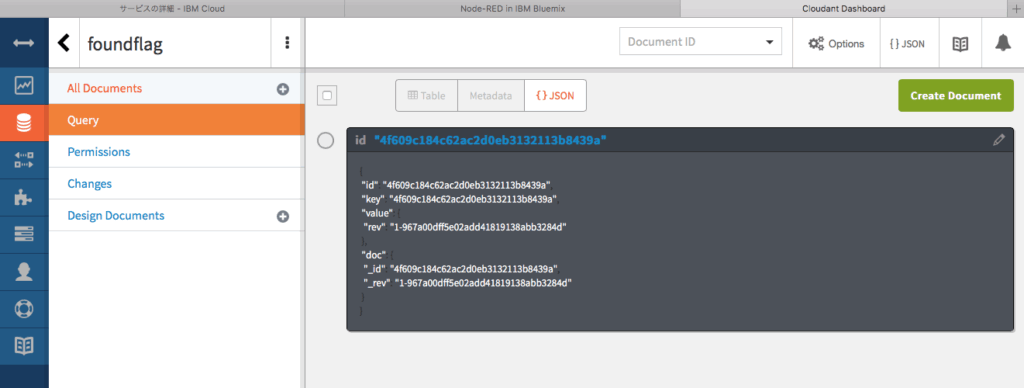The width and height of the screenshot is (1024, 388).
Task: Tick the select-all documents checkbox
Action: coord(327,95)
